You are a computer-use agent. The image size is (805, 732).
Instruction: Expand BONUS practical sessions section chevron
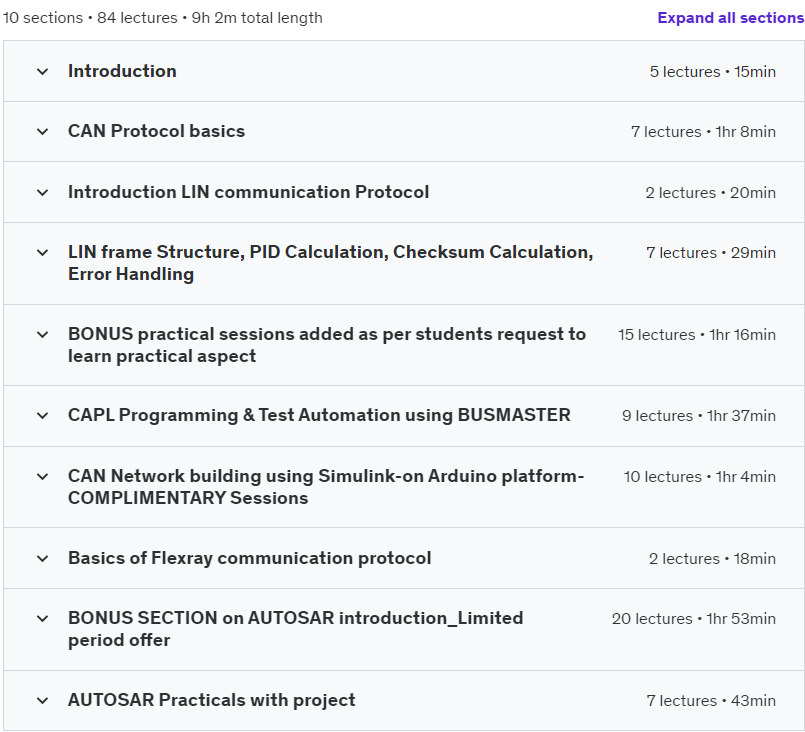43,335
